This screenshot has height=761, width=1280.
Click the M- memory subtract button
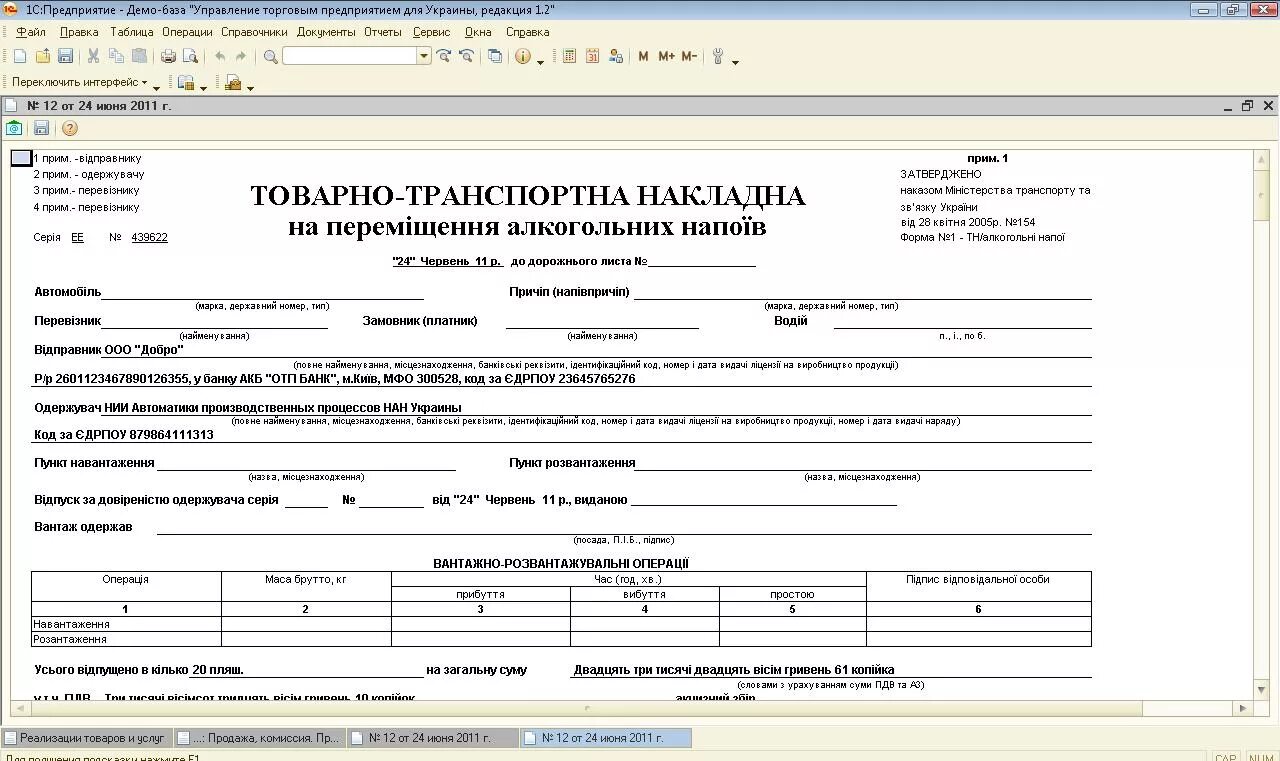689,57
